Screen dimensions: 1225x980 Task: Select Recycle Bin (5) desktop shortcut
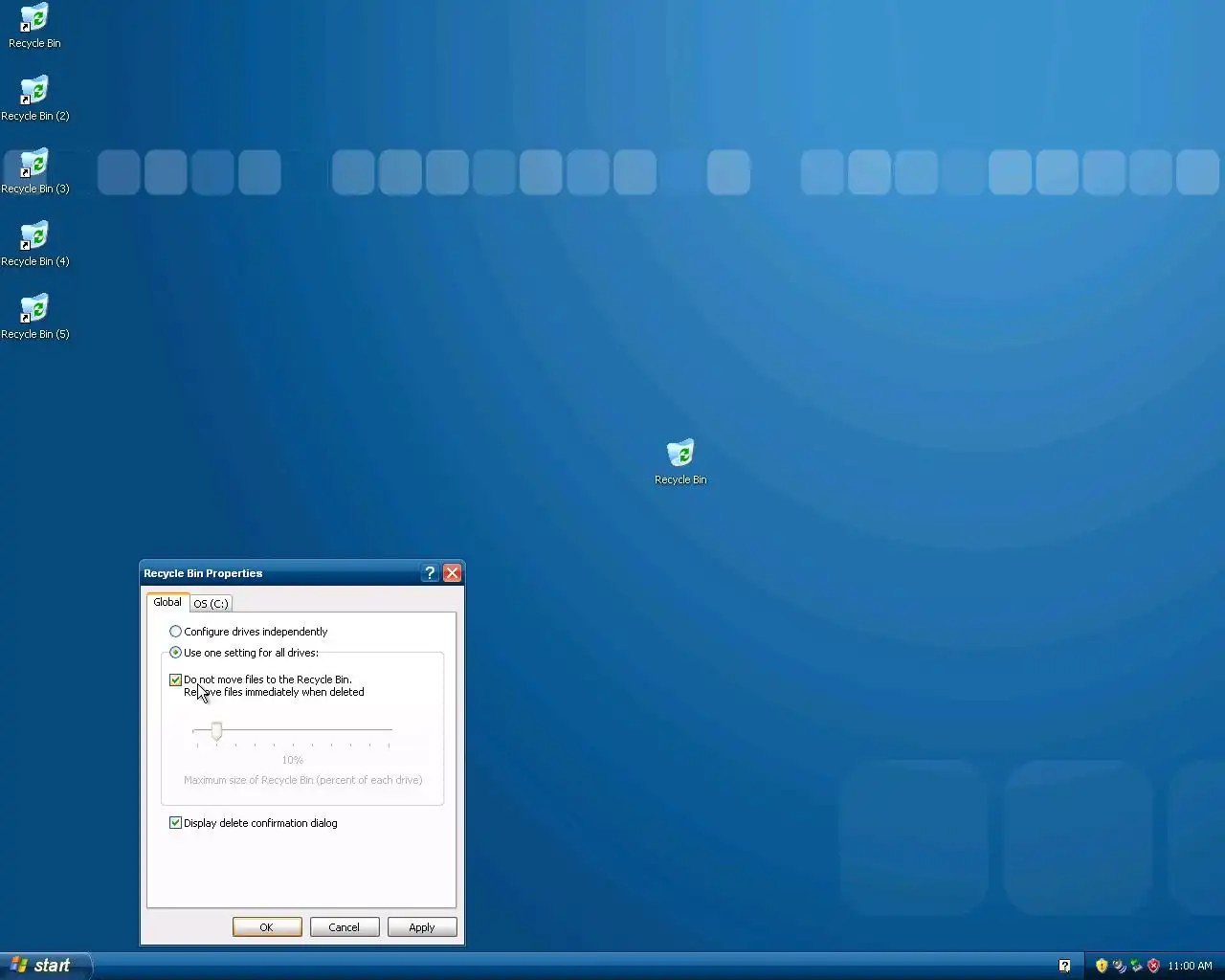(34, 317)
